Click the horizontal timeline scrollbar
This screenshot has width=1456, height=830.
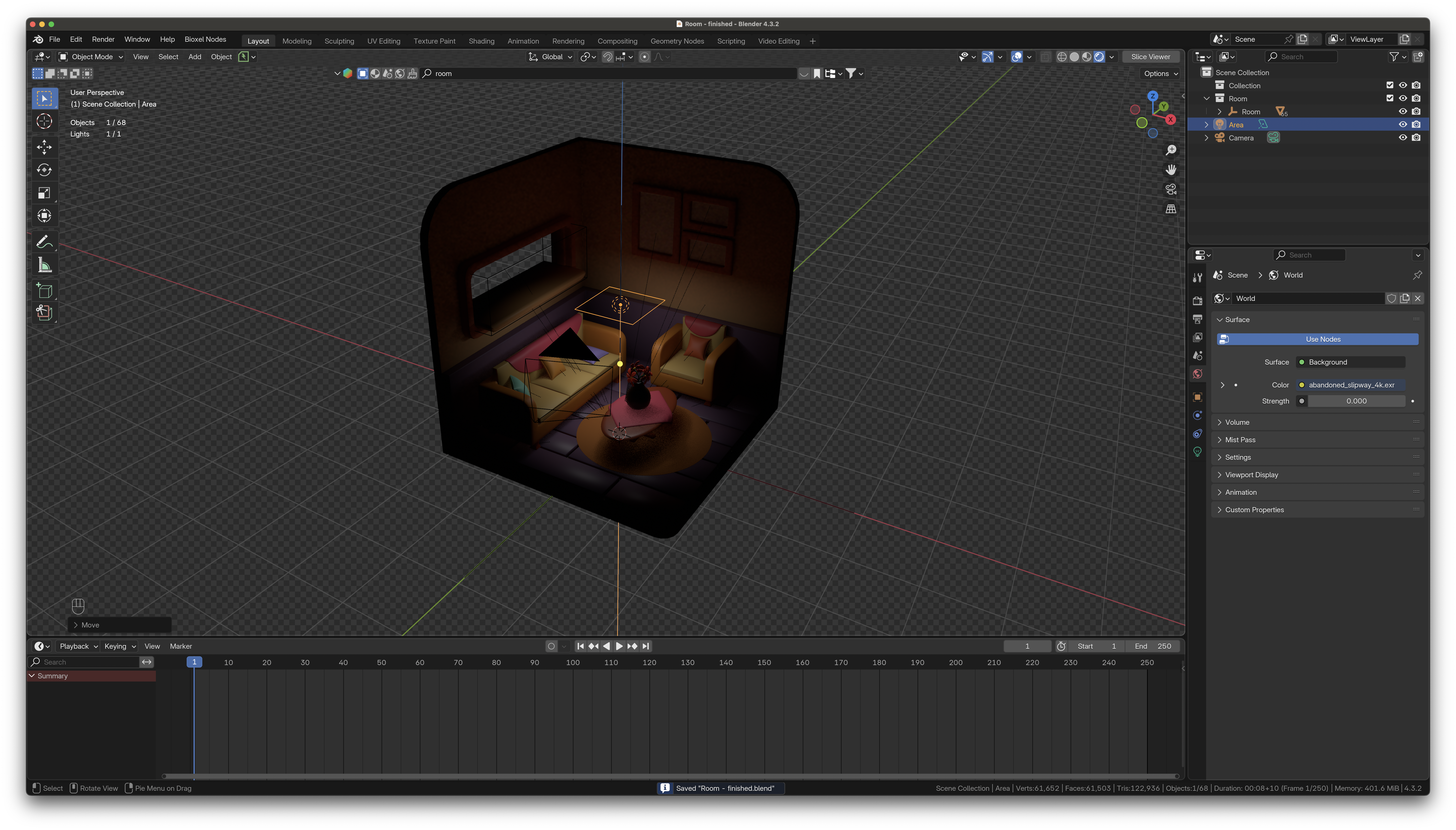(670, 776)
